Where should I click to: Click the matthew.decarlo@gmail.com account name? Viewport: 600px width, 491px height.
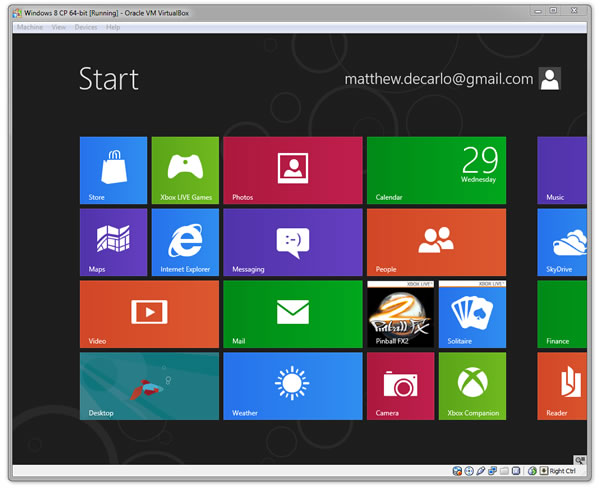(x=439, y=79)
